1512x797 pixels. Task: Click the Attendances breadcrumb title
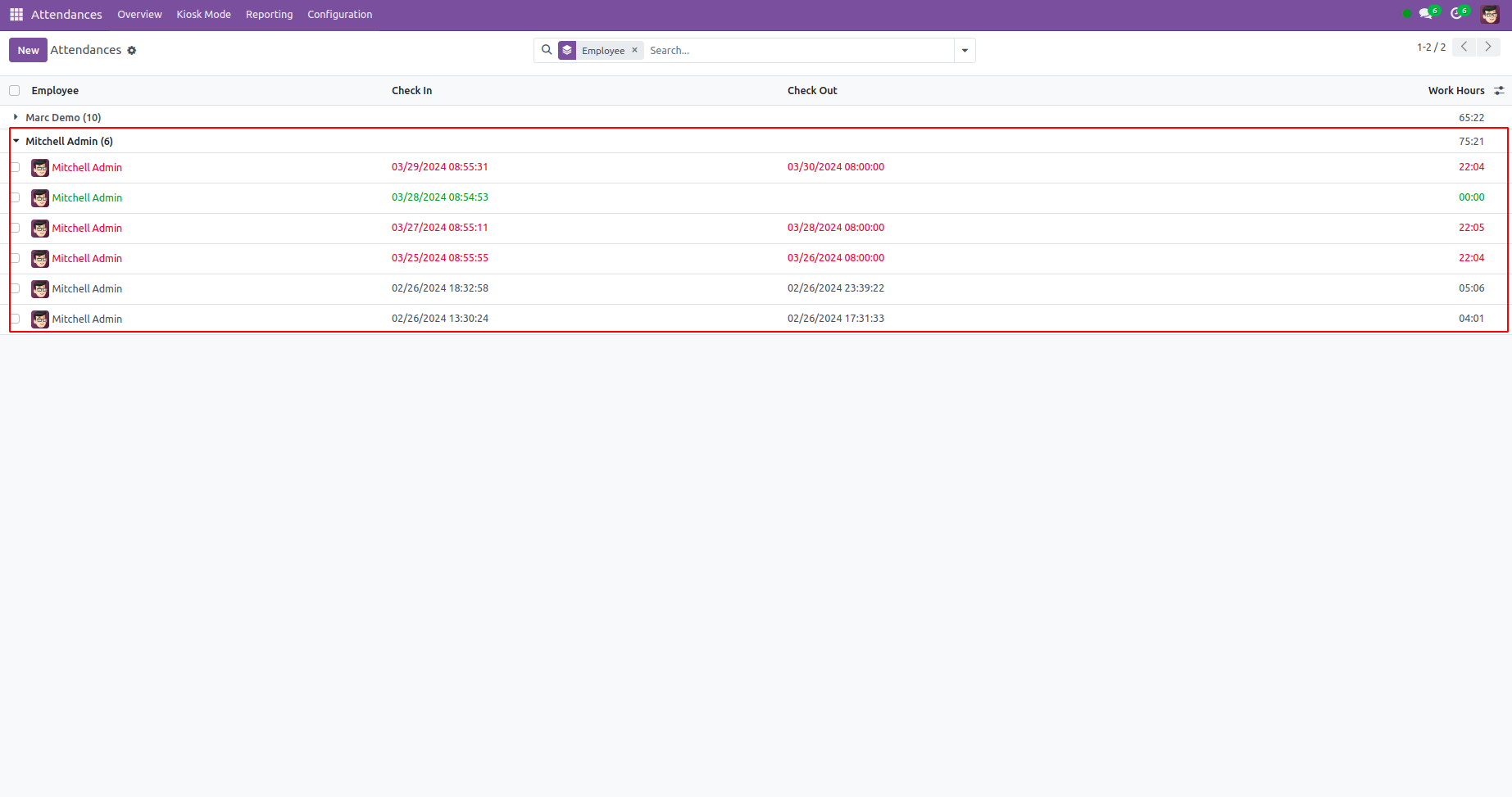click(x=86, y=50)
